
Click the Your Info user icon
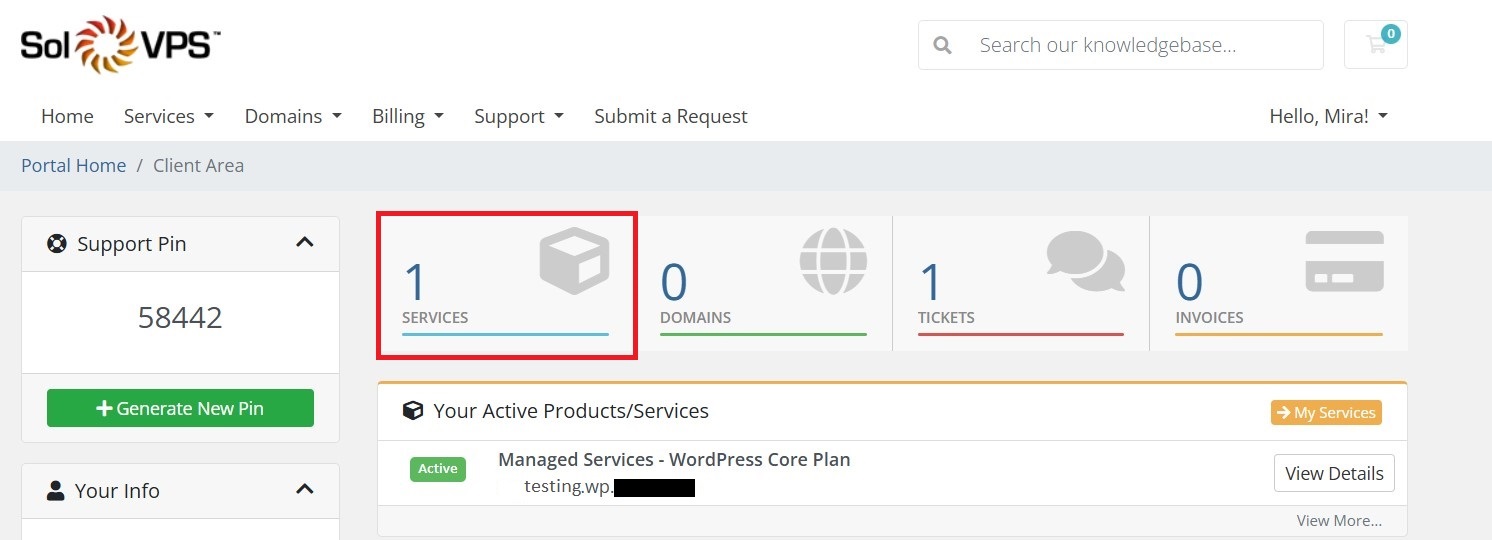coord(56,490)
